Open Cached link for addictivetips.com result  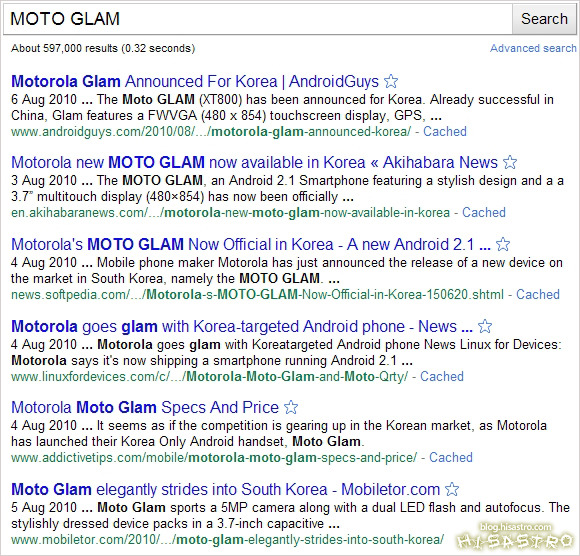(451, 457)
